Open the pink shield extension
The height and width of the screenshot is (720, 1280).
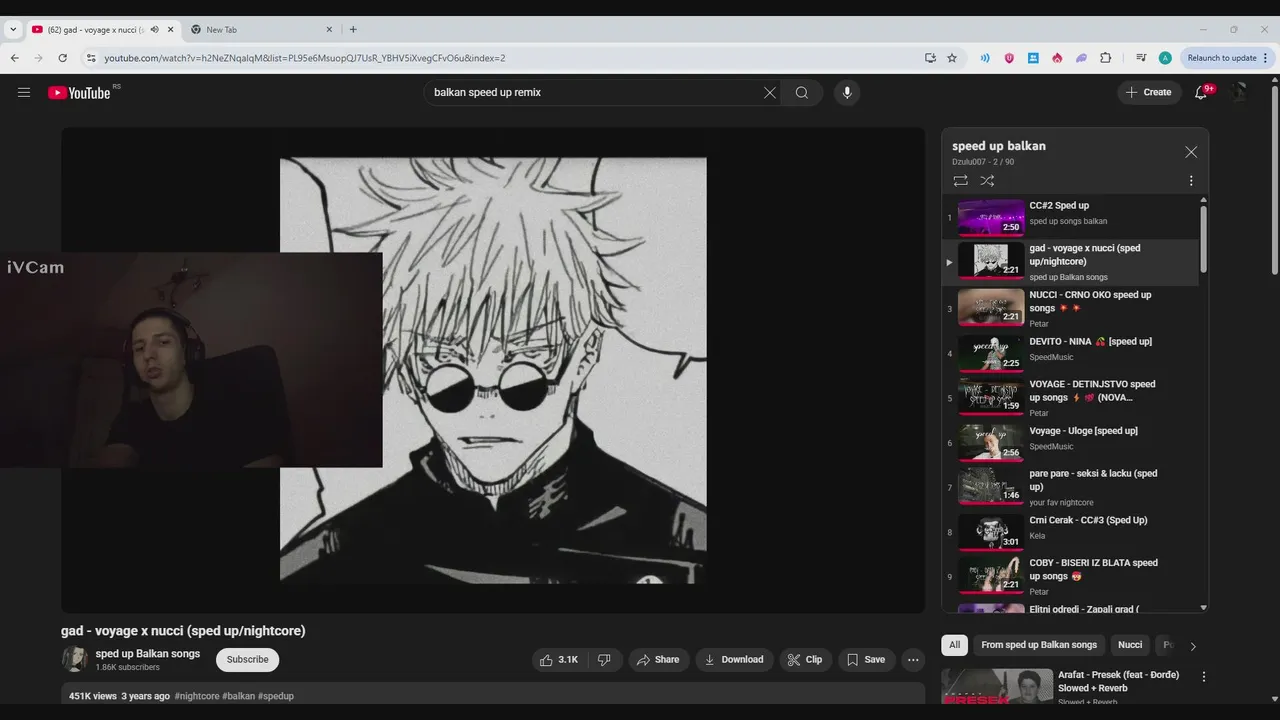[x=1009, y=58]
